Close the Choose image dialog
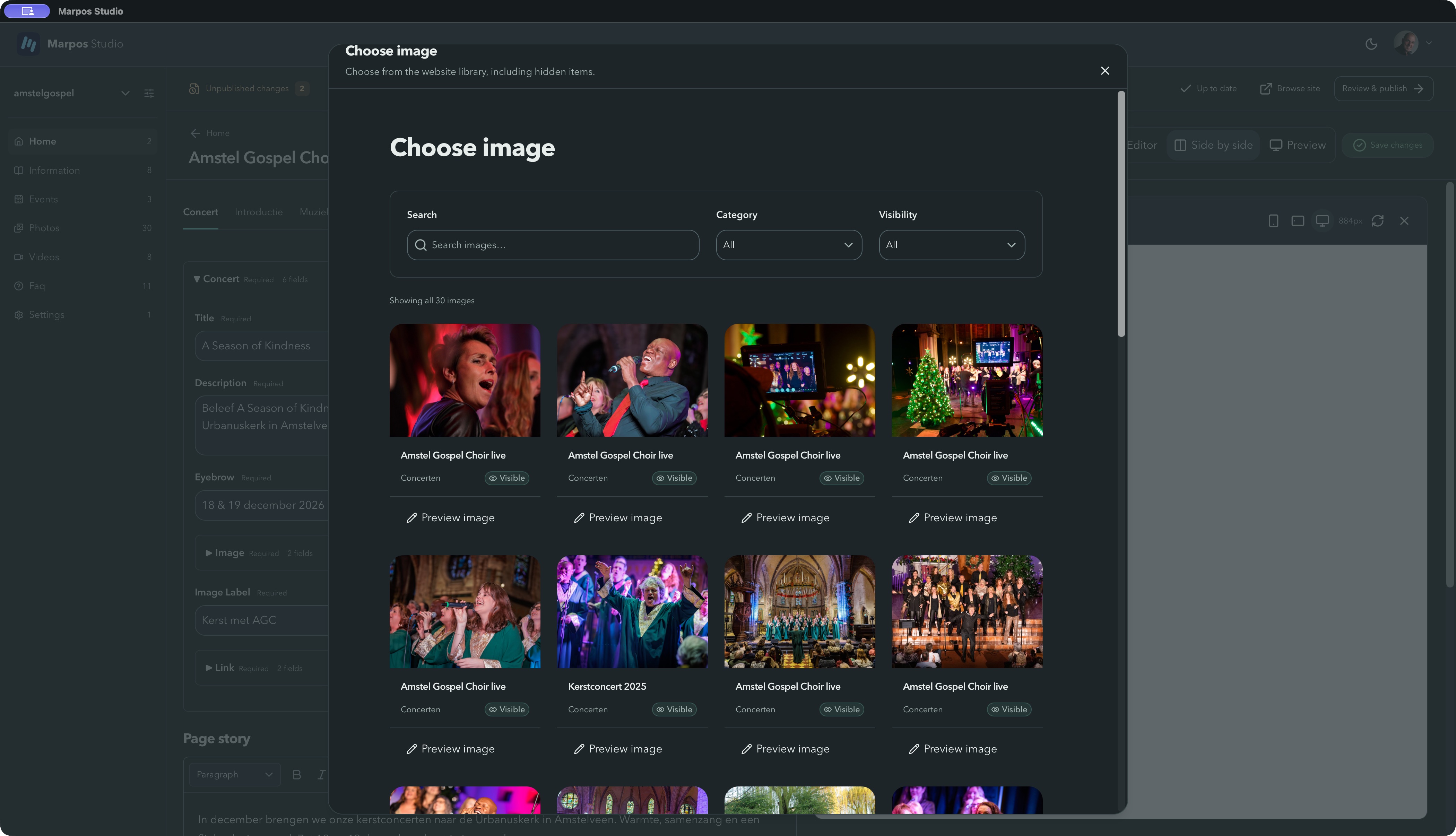Viewport: 1456px width, 836px height. click(x=1104, y=71)
